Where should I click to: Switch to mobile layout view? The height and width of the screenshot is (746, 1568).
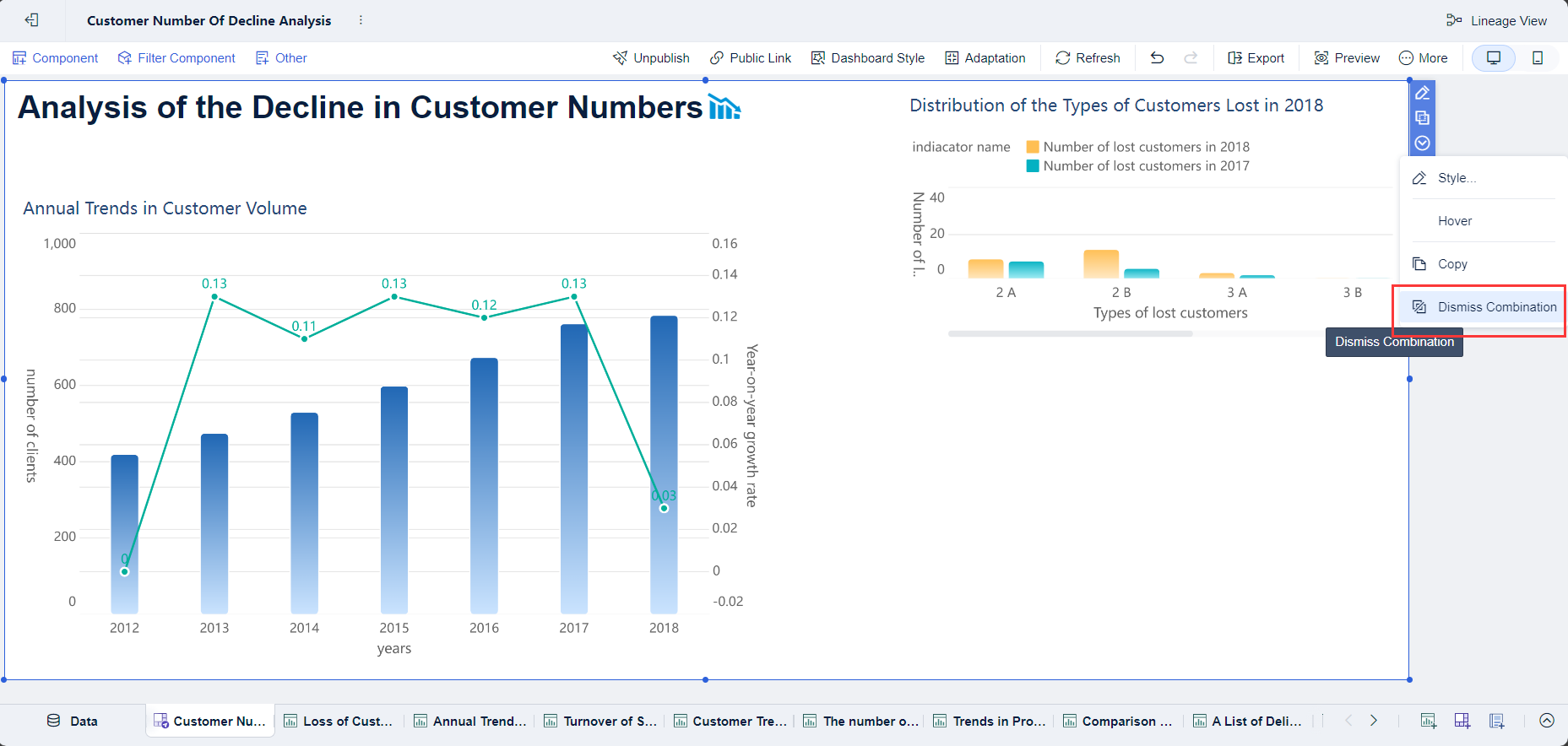point(1538,58)
